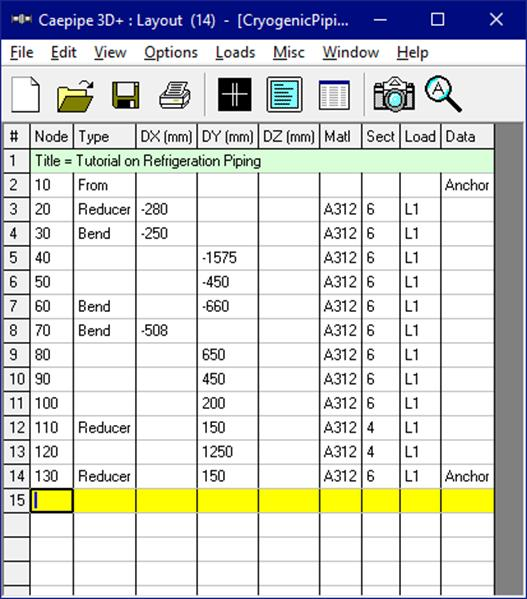Viewport: 527px width, 599px height.
Task: Open the File menu
Action: (22, 52)
